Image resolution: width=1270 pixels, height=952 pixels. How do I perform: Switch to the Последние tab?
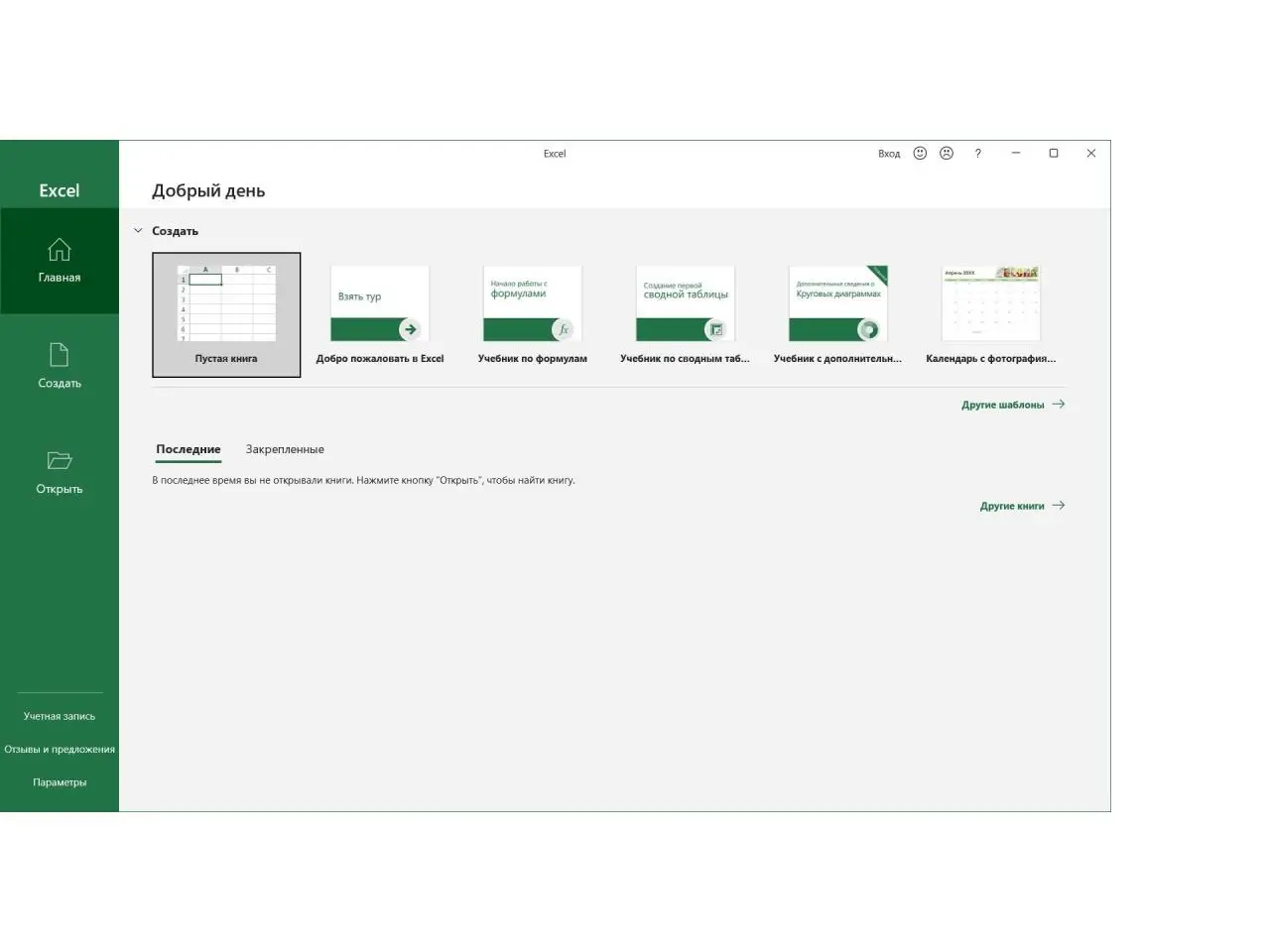click(x=189, y=449)
